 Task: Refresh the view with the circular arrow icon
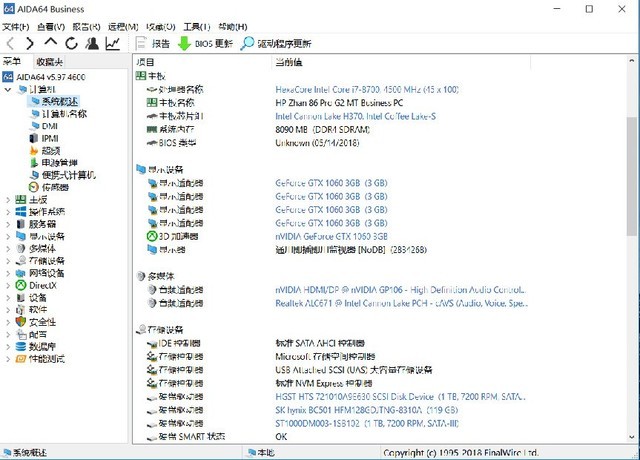pos(71,43)
